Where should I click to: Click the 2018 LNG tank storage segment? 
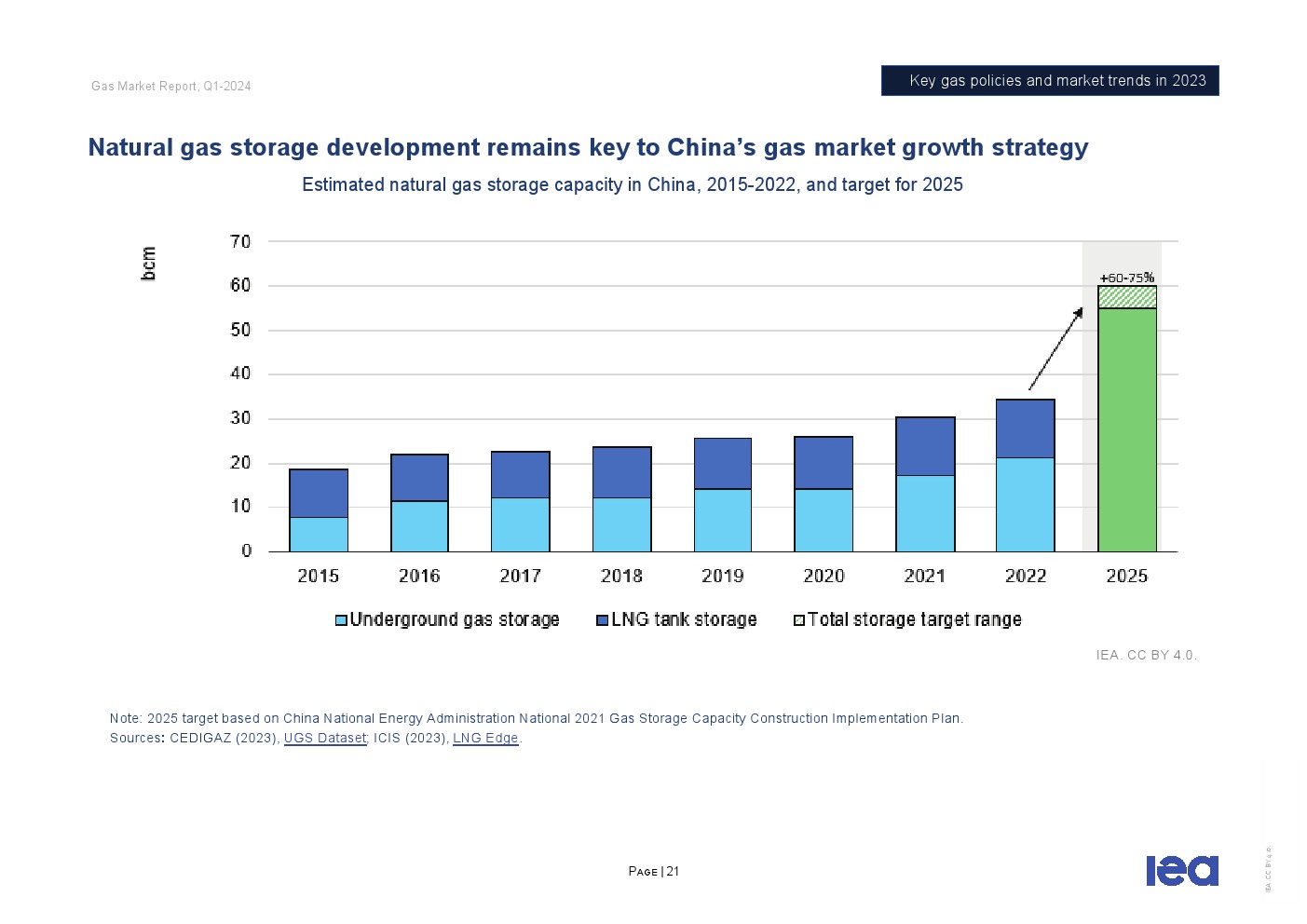(621, 472)
